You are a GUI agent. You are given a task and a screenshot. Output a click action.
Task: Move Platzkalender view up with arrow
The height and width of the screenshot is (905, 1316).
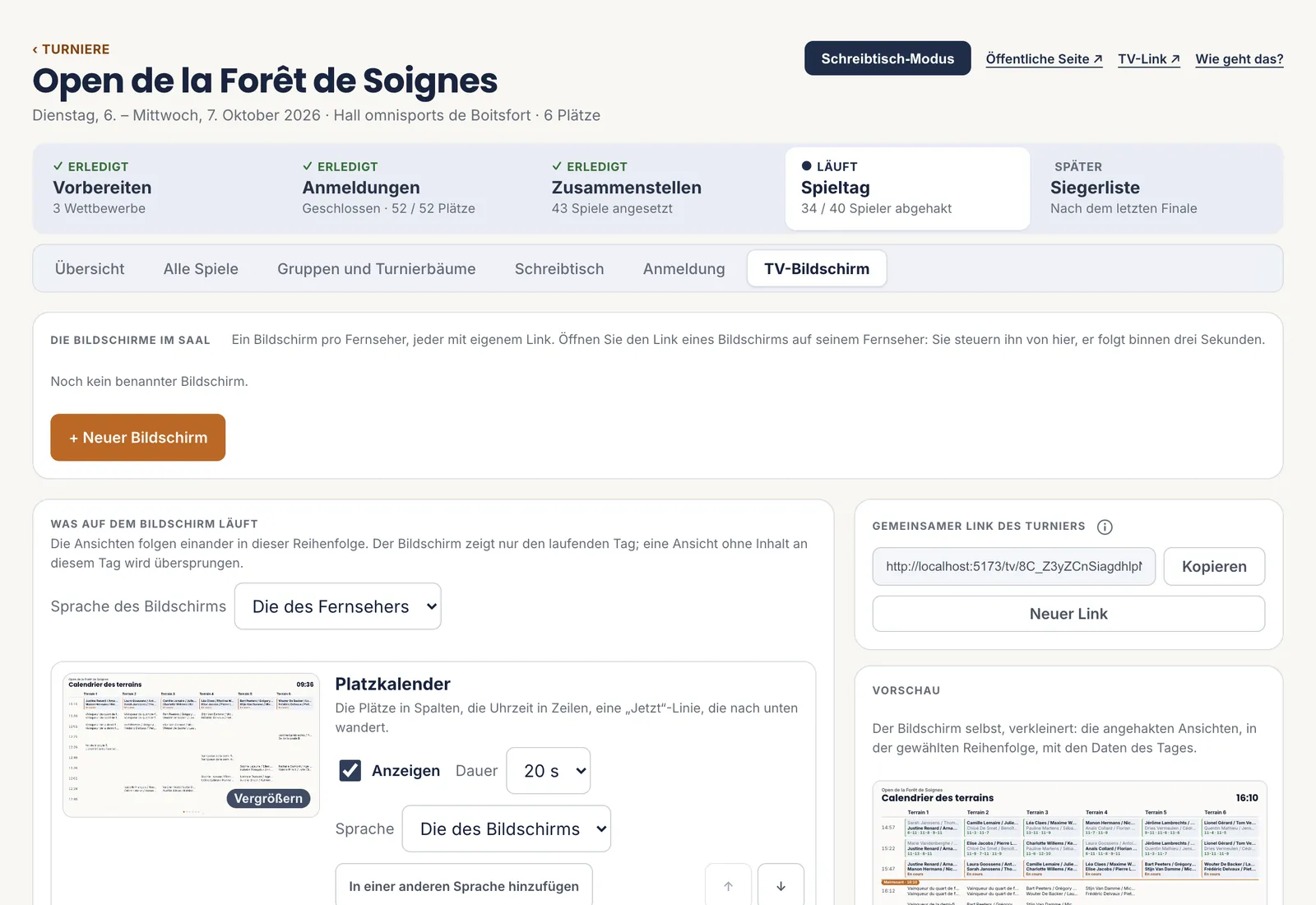click(728, 886)
